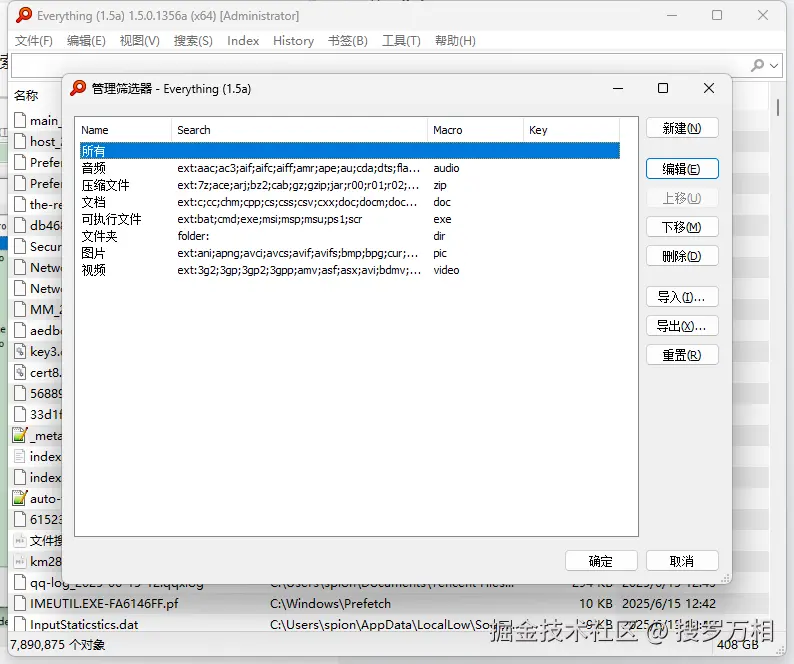Open the Index menu

[243, 41]
